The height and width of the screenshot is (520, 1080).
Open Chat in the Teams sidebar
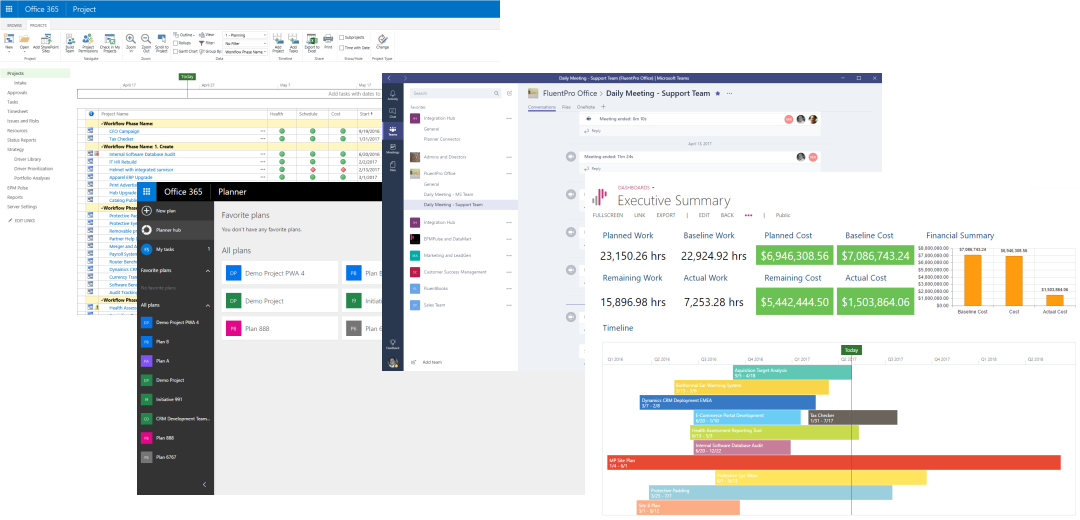(393, 113)
